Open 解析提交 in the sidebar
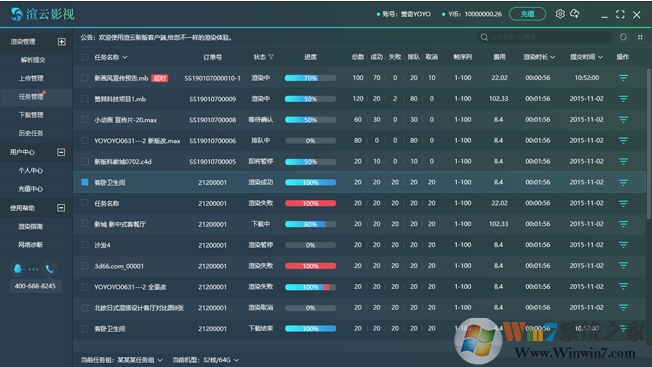652x367 pixels. 33,60
